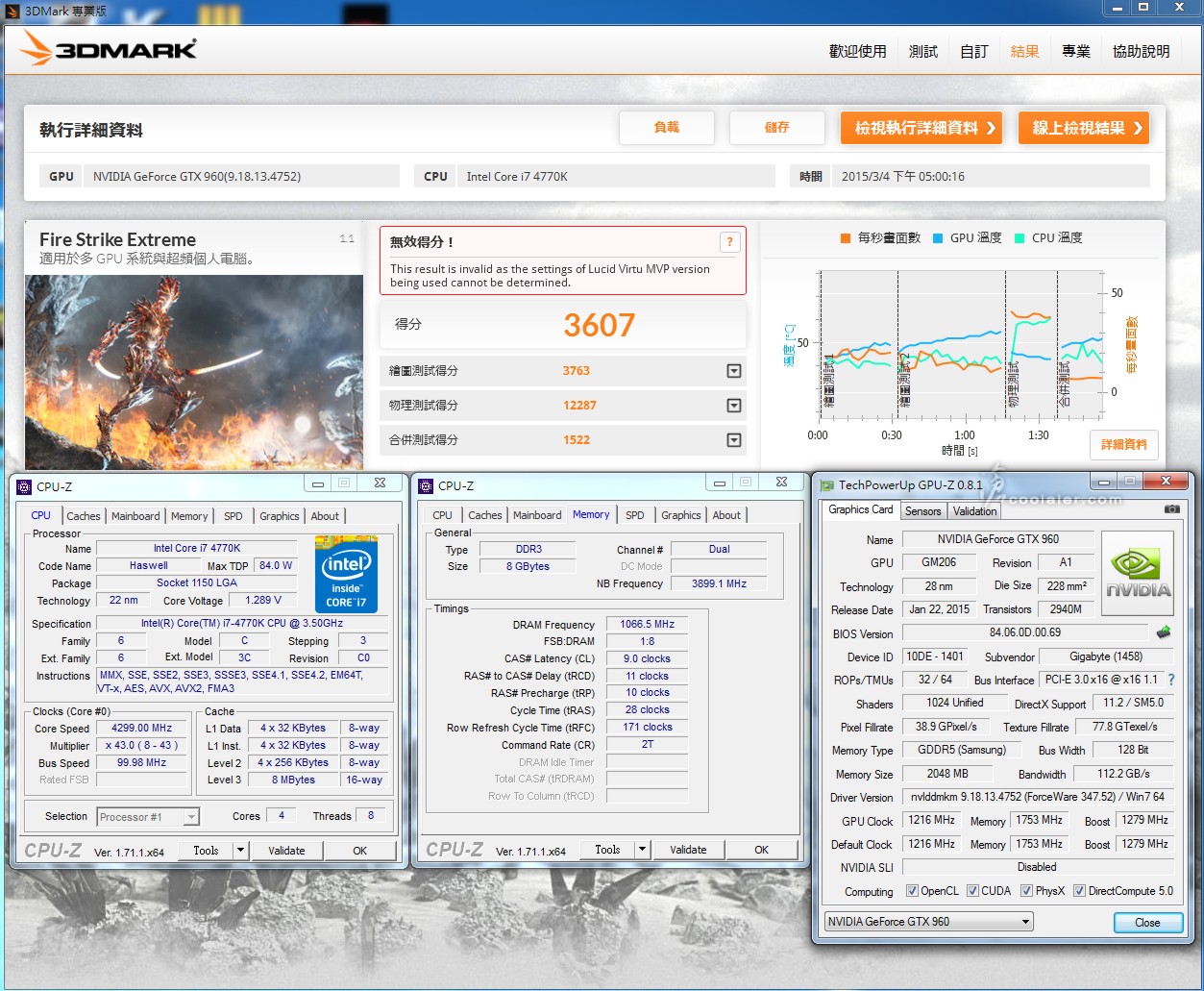Screen dimensions: 1204x991
Task: Click the CPU field showing Intel Core i7 4770K
Action: [616, 176]
